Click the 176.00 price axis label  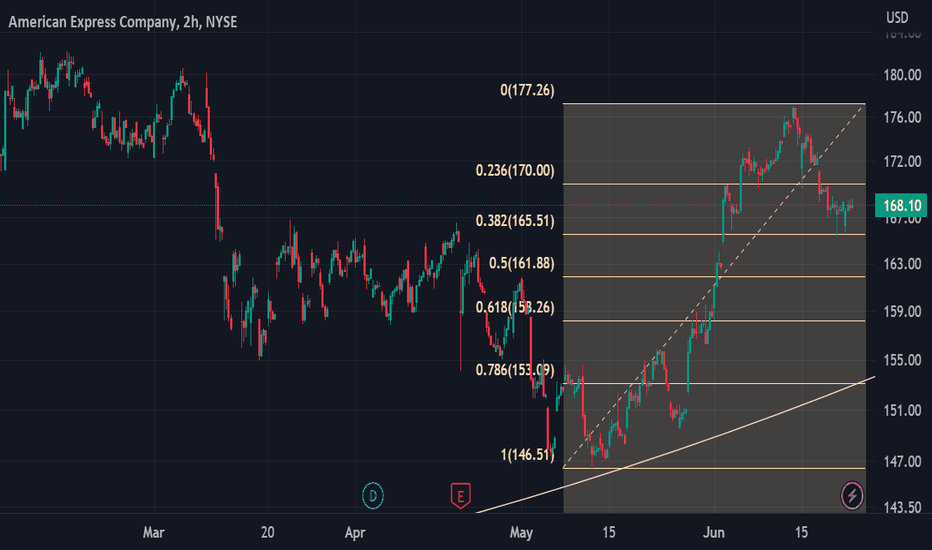point(902,118)
